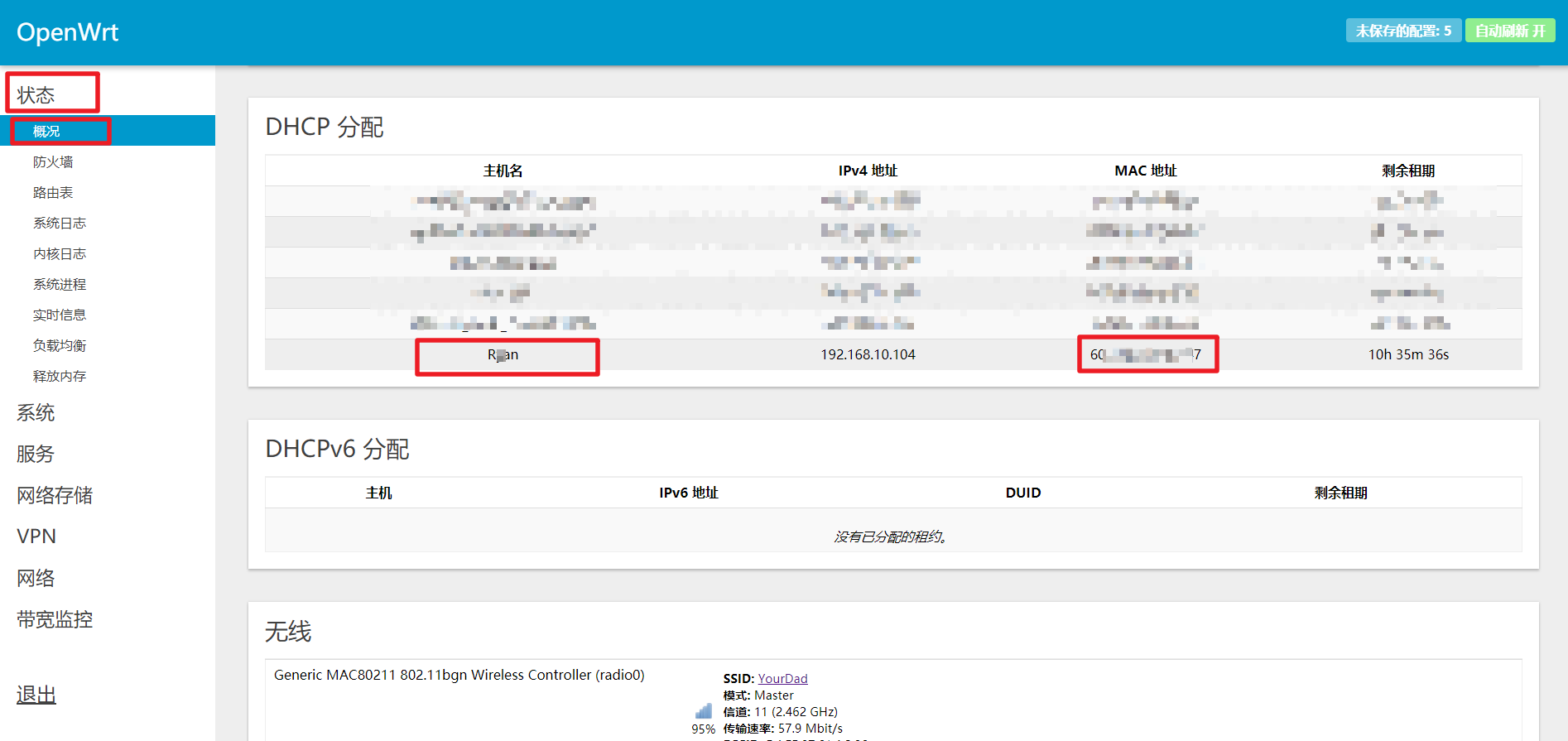Open the YourDad SSID link

[782, 679]
